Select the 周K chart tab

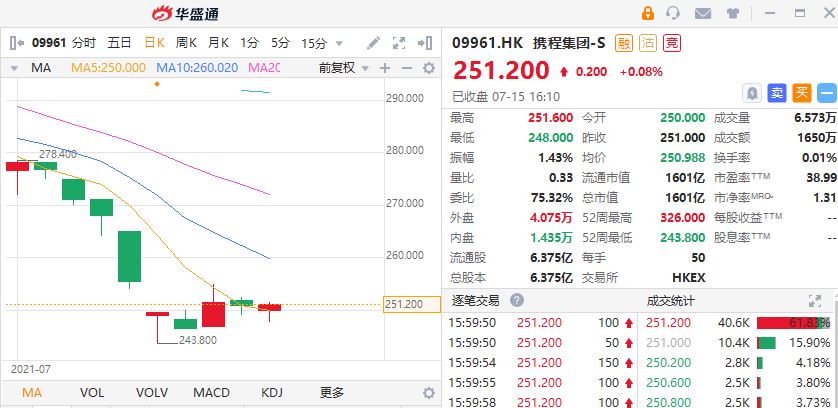186,43
